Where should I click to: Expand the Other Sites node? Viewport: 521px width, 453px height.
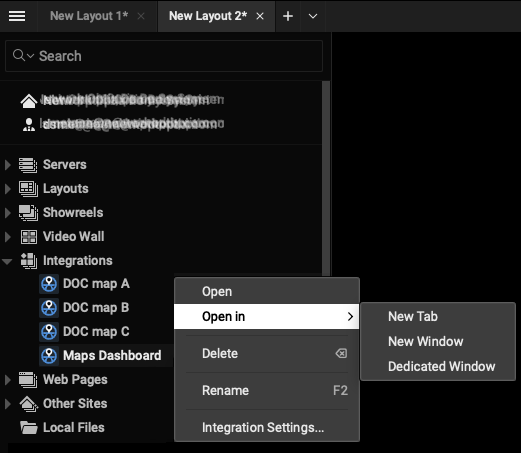click(7, 404)
